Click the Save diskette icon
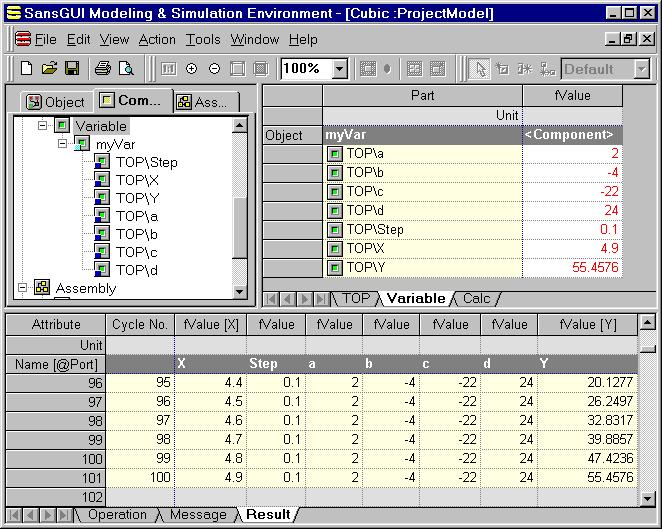This screenshot has height=529, width=662. point(71,69)
